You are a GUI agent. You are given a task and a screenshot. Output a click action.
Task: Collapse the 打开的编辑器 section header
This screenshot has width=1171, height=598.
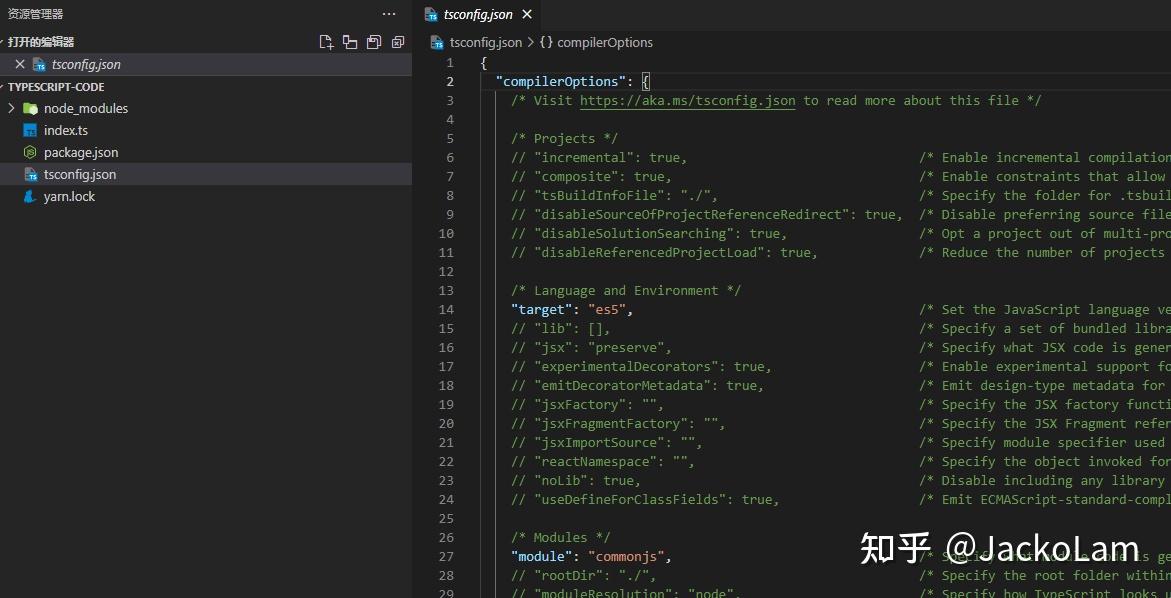40,42
